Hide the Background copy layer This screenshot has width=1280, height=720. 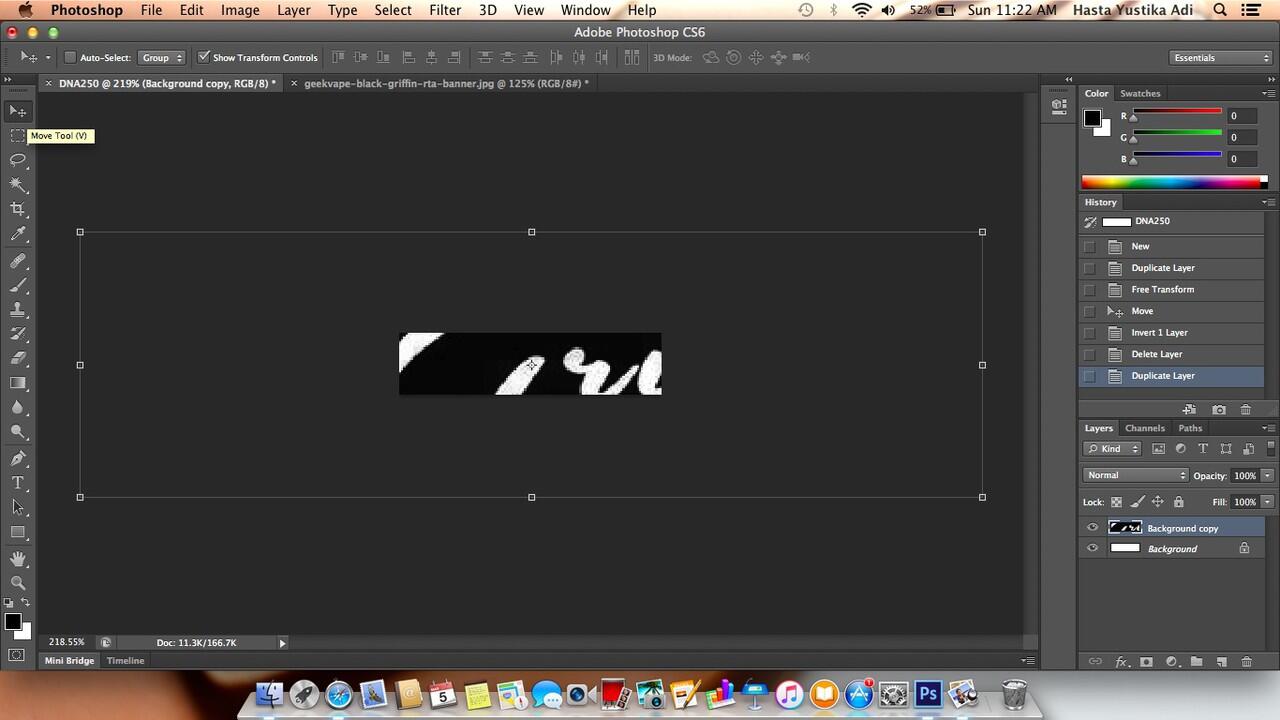1092,528
